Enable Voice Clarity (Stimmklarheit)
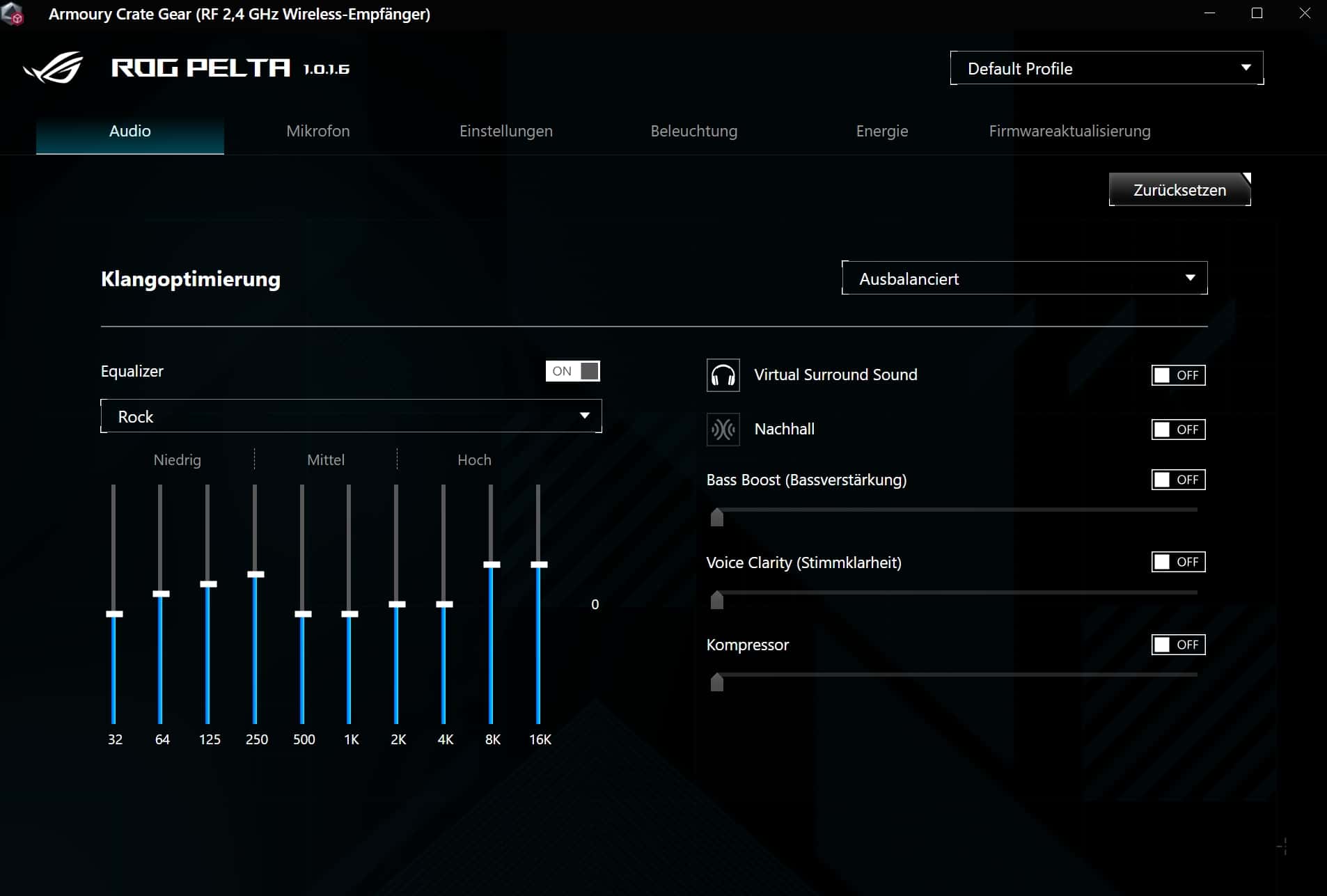The width and height of the screenshot is (1327, 896). pyautogui.click(x=1178, y=562)
